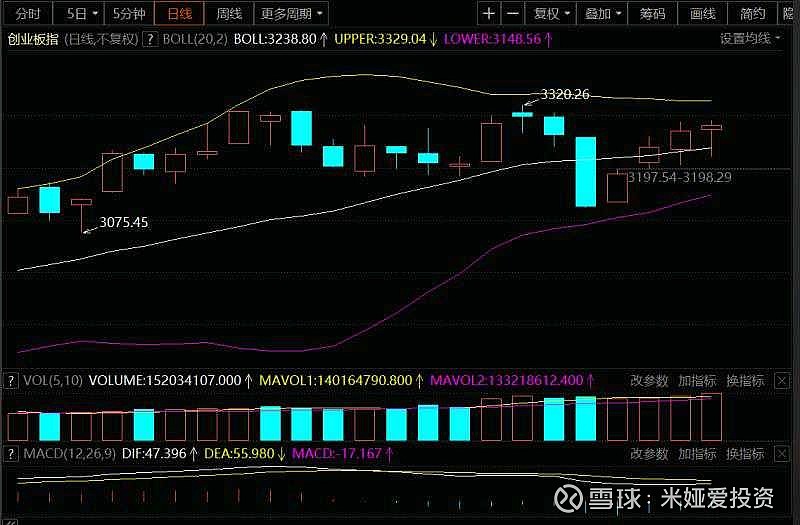The width and height of the screenshot is (800, 525).
Task: Click the 筹码 chip distribution button
Action: click(x=653, y=13)
